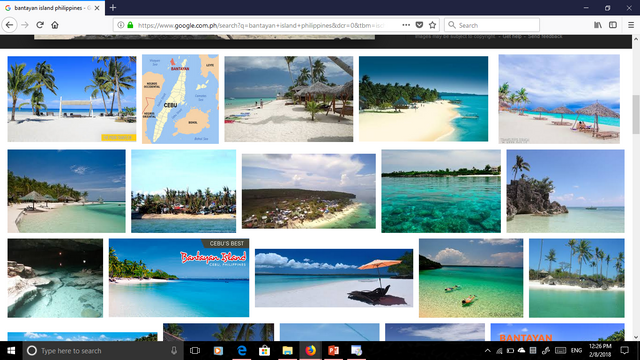Open File Explorer from the taskbar
The width and height of the screenshot is (640, 360).
(287, 351)
